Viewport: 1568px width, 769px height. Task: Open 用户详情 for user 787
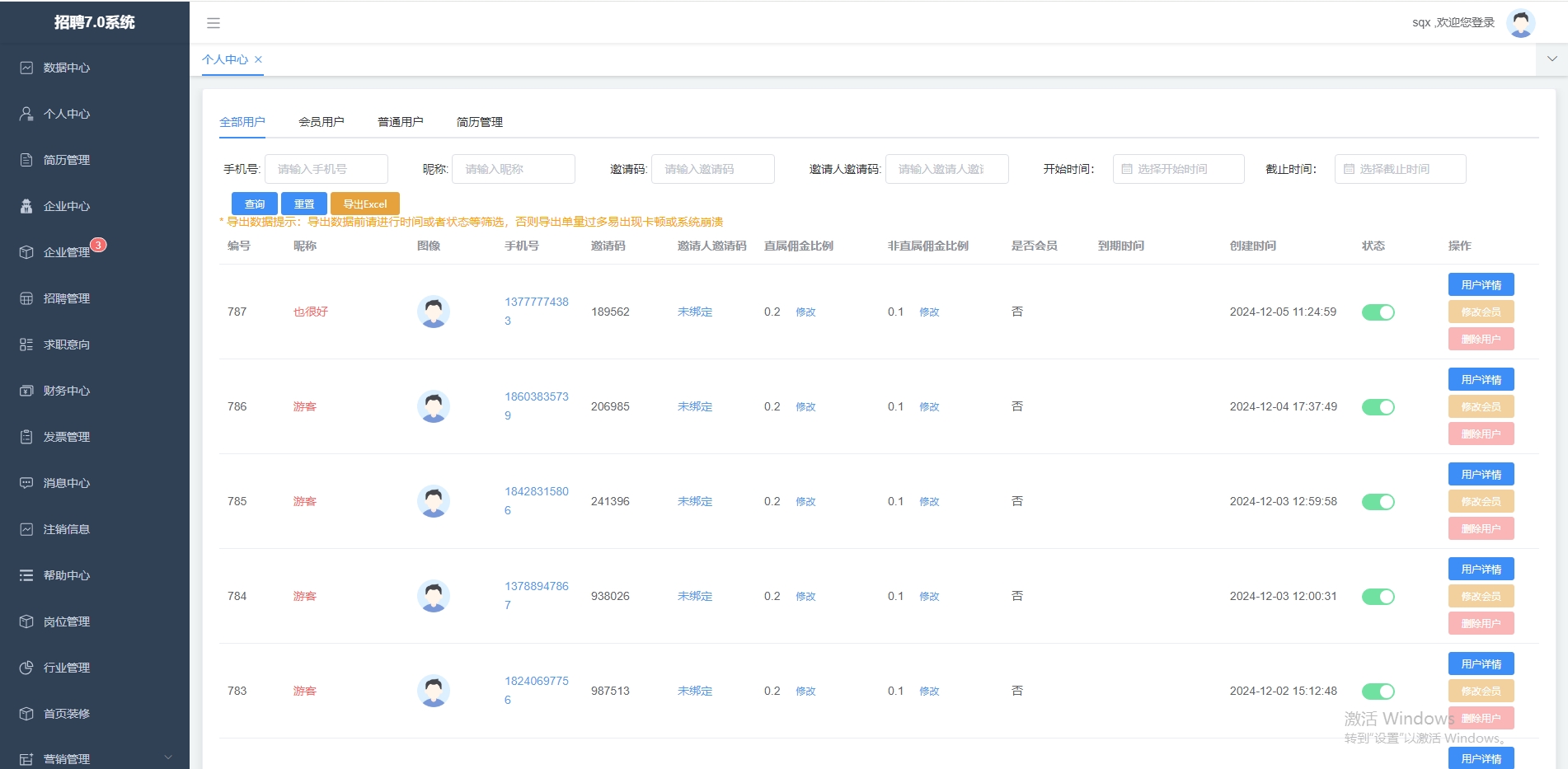1481,284
